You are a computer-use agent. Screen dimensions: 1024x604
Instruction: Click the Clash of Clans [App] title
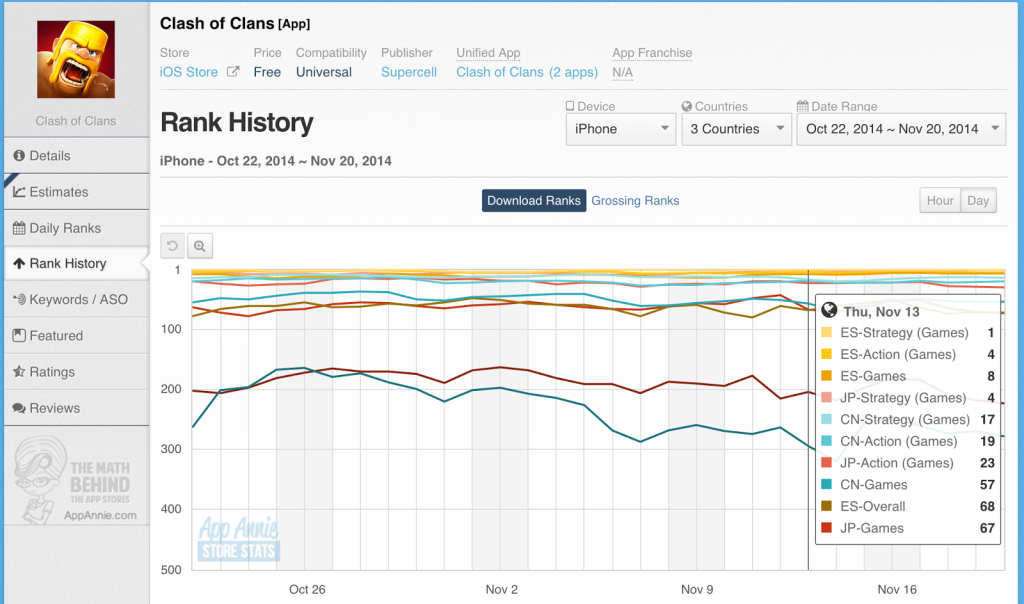click(x=235, y=24)
